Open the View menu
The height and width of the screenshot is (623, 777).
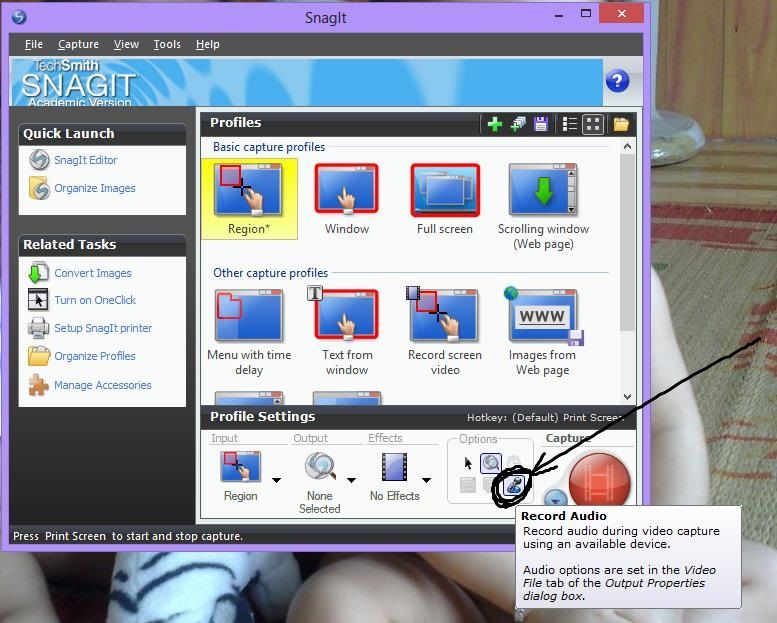click(126, 44)
